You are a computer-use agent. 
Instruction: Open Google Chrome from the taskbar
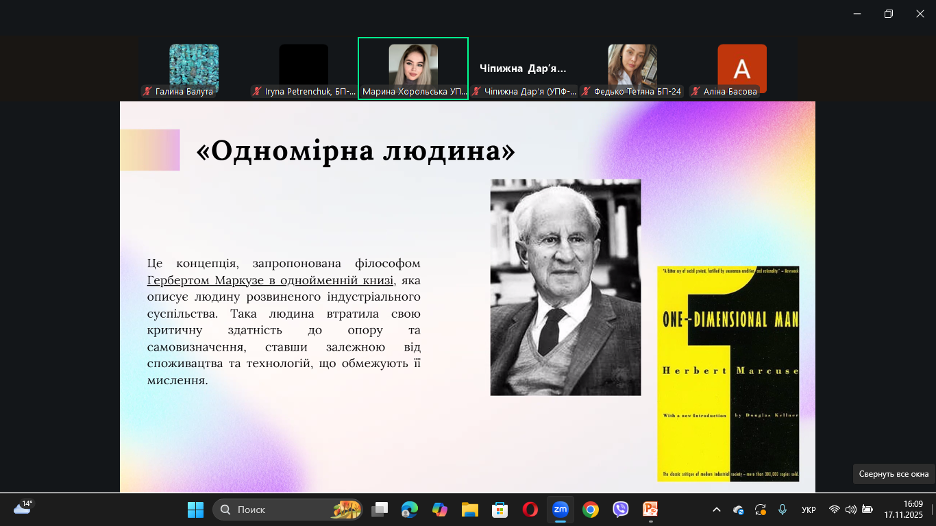point(590,509)
